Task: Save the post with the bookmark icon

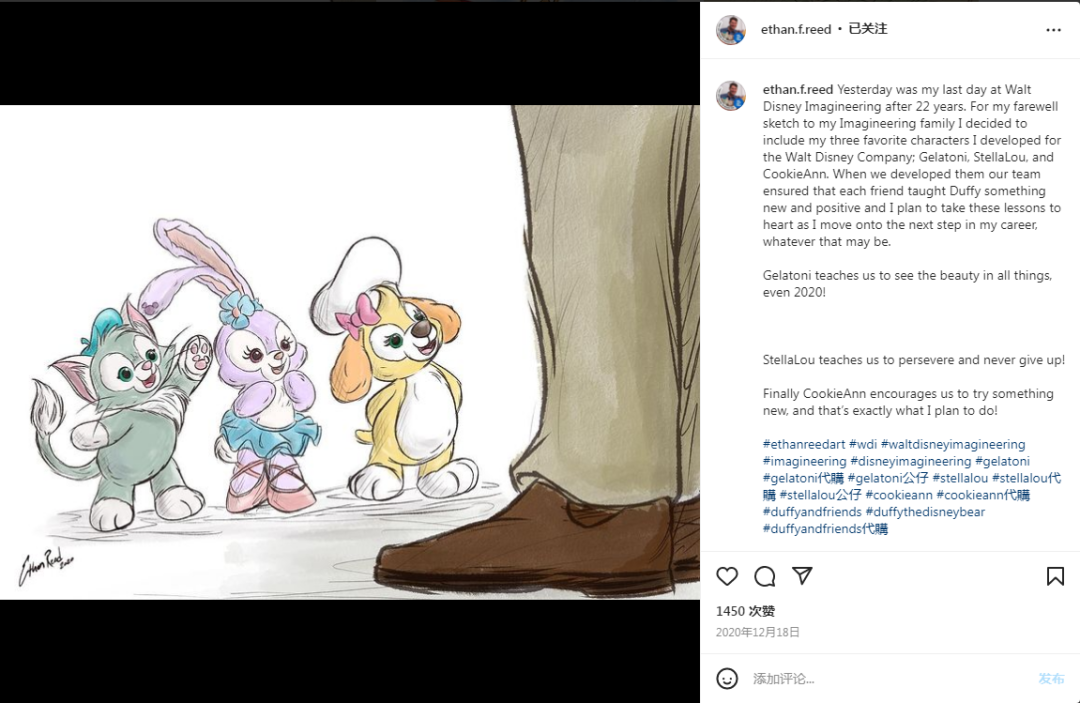Action: tap(1055, 576)
